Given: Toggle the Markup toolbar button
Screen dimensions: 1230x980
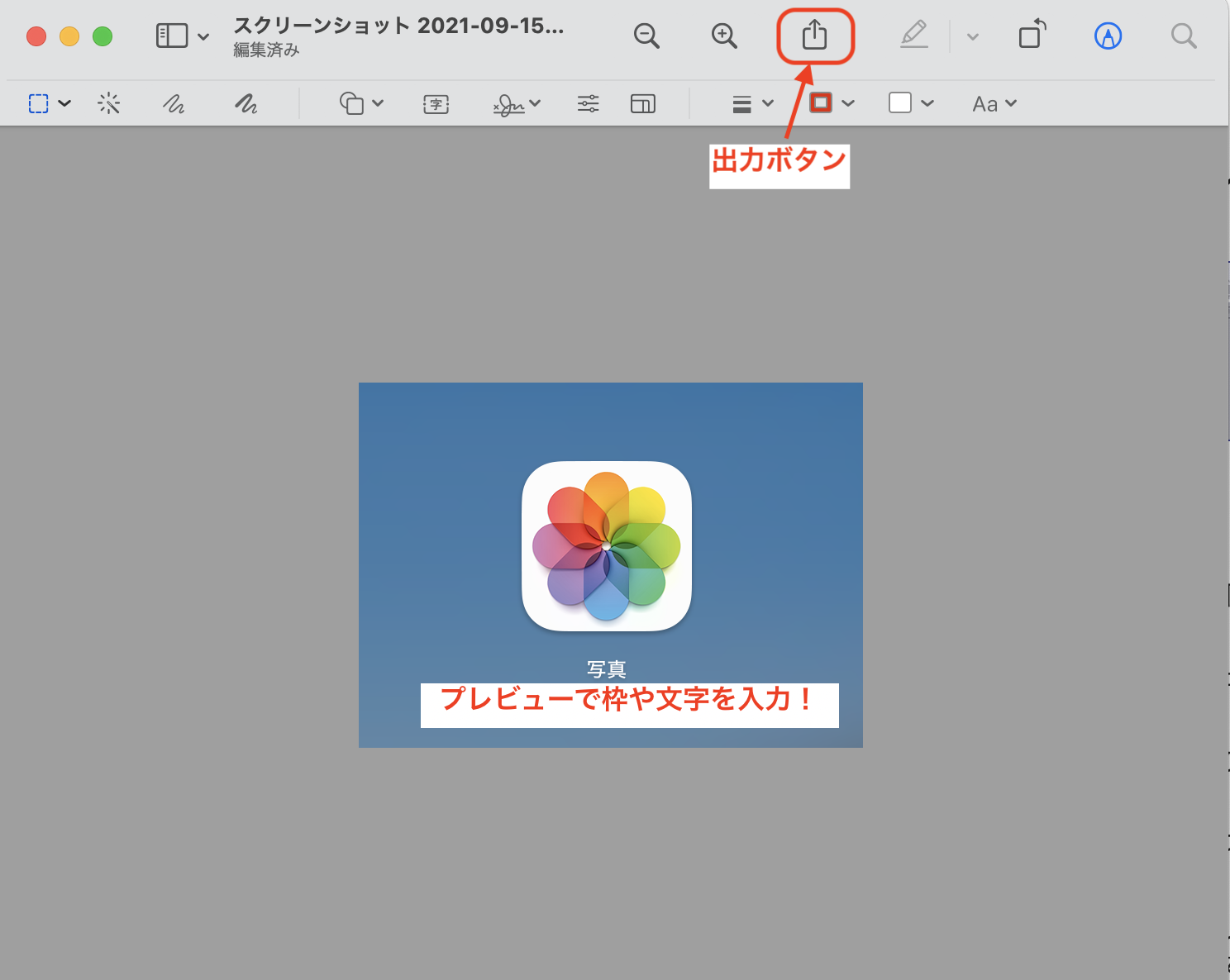Looking at the screenshot, I should point(1108,36).
